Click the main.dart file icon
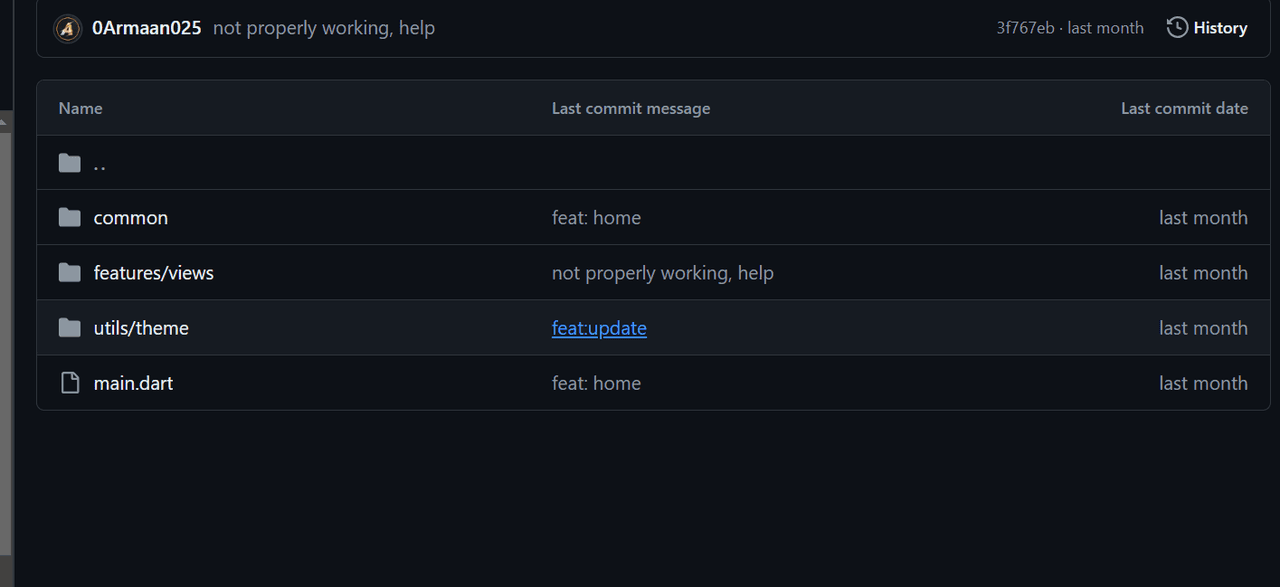The width and height of the screenshot is (1280, 587). (x=69, y=383)
